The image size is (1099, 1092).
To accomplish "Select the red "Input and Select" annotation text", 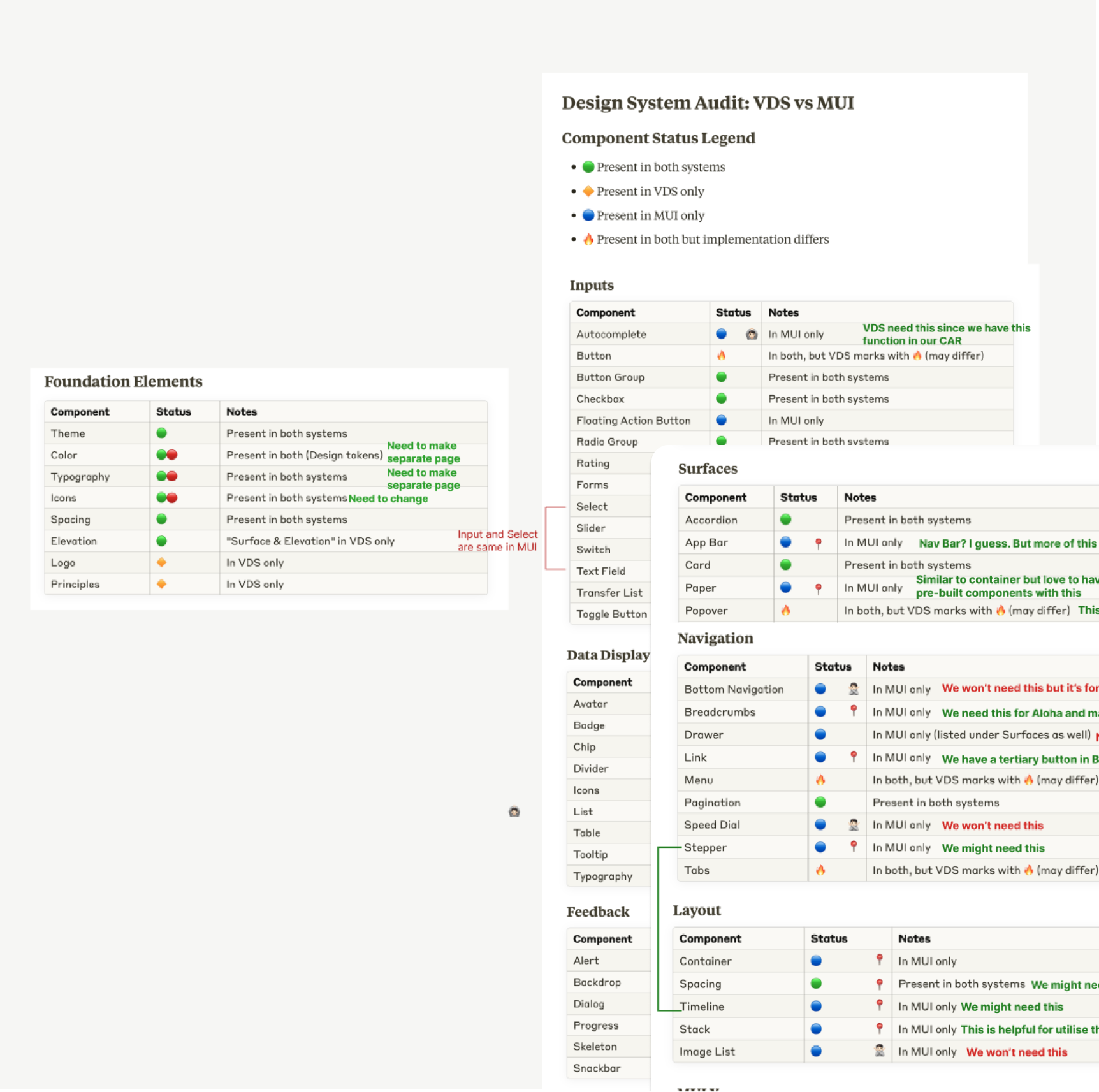I will (497, 541).
